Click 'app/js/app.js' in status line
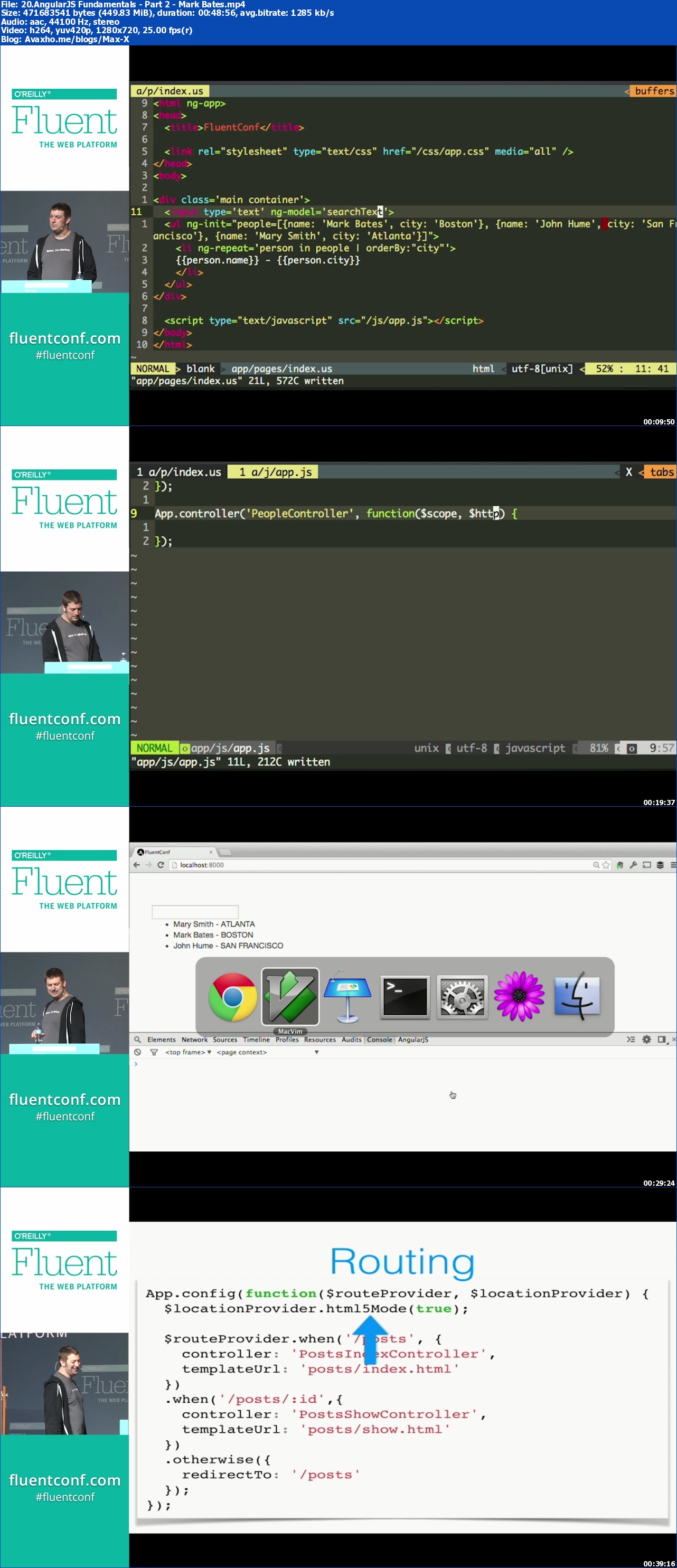The width and height of the screenshot is (677, 1568). tap(230, 748)
